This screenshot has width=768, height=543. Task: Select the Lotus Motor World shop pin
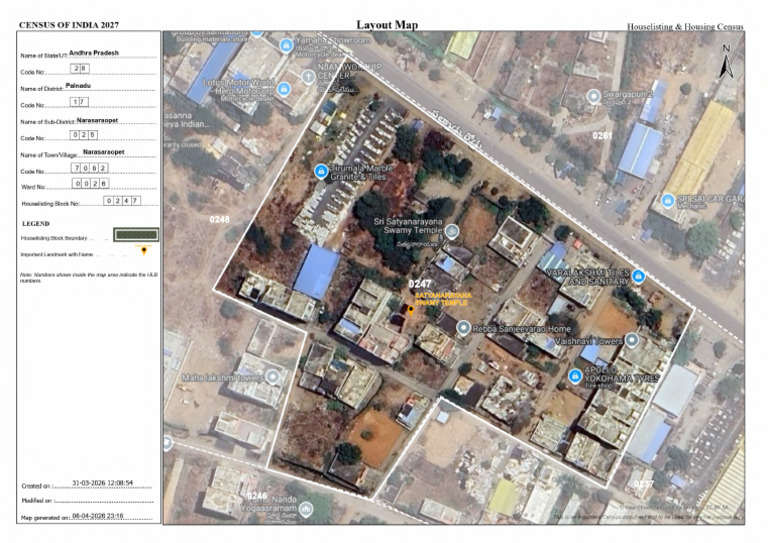click(x=284, y=89)
